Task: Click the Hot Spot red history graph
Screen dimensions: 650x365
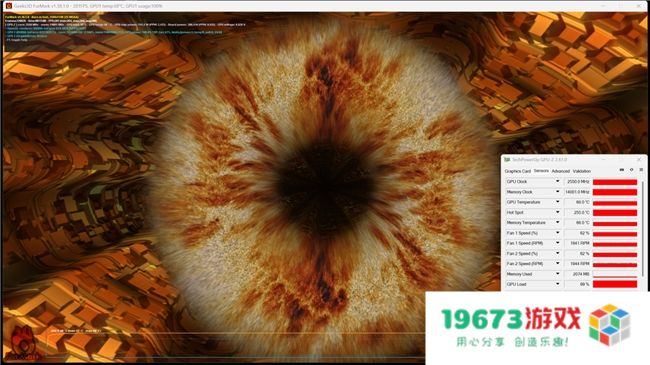Action: 615,212
